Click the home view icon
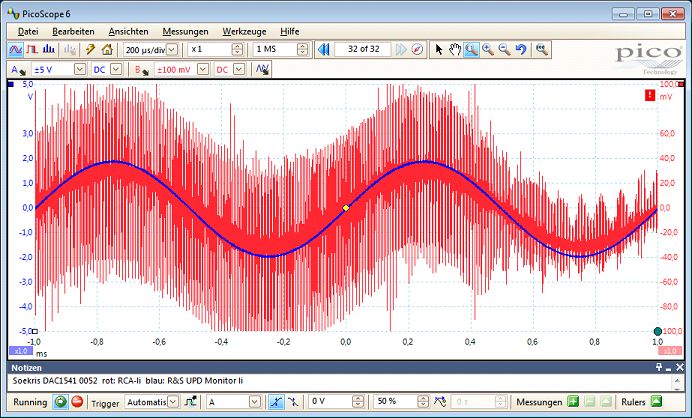This screenshot has height=418, width=692. [107, 49]
